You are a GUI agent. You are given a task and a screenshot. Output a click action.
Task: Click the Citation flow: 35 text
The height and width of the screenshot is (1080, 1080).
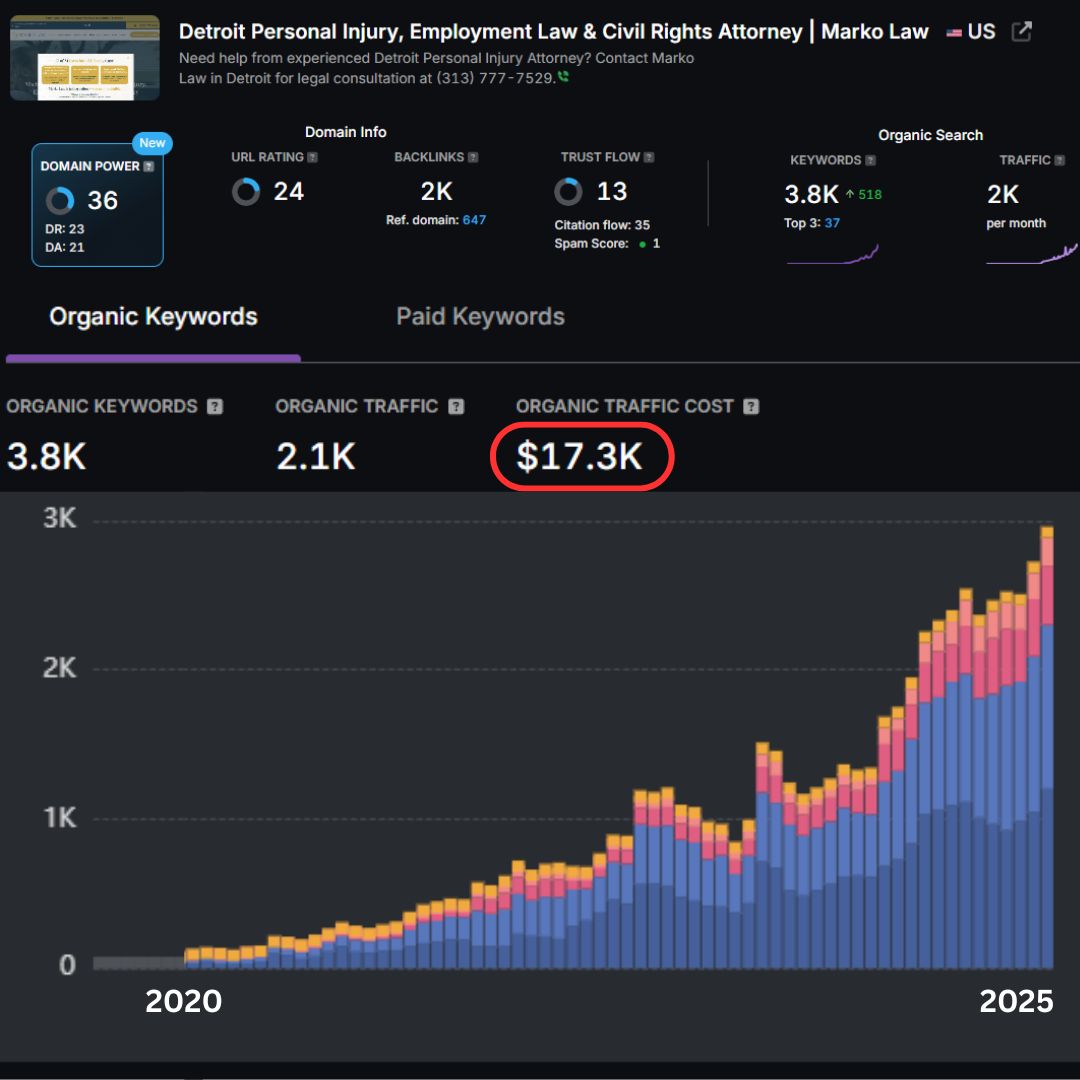point(602,225)
